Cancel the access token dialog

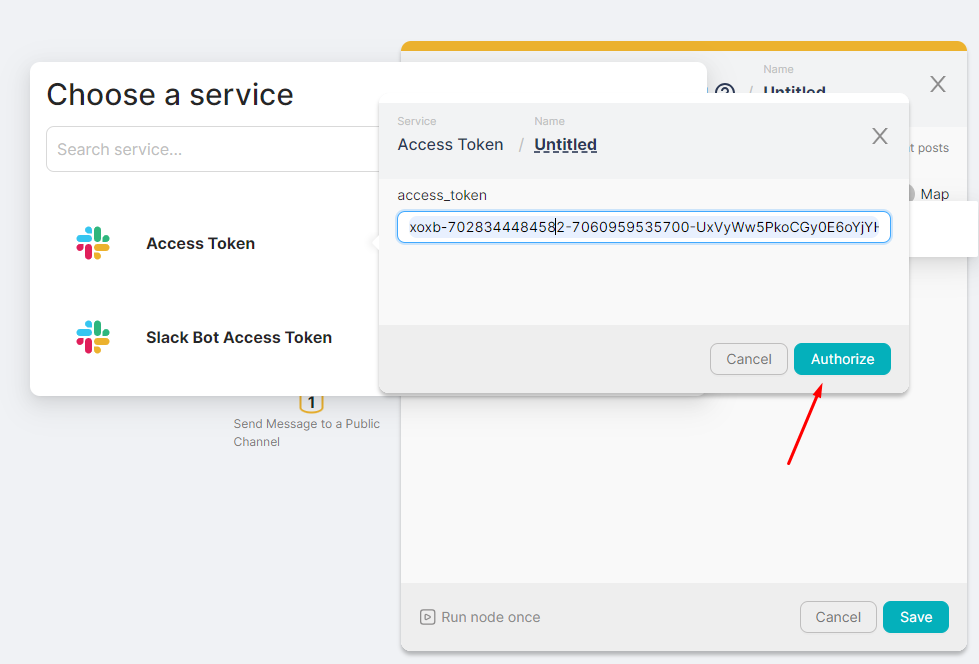[748, 358]
